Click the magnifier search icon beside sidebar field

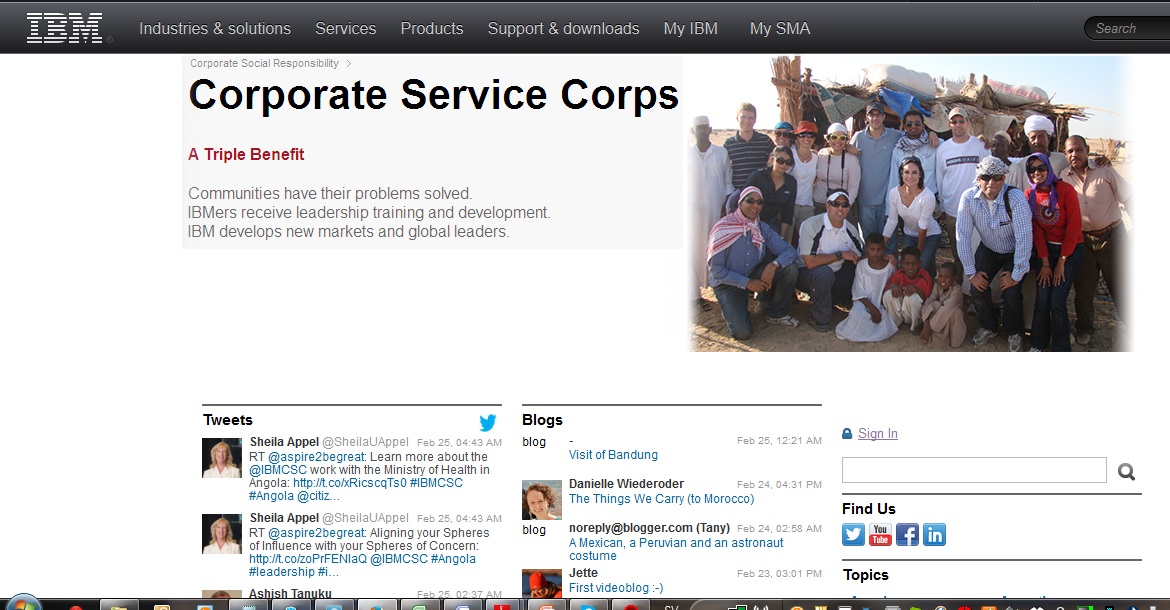pos(1127,471)
